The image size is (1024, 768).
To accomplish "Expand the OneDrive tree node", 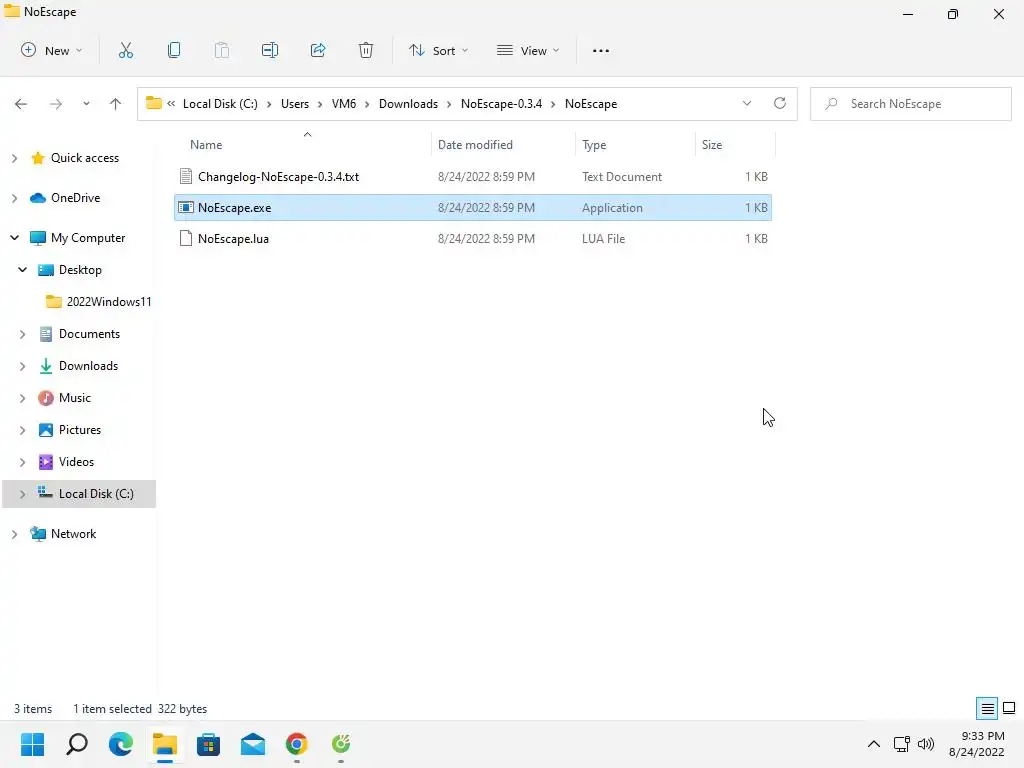I will (14, 198).
